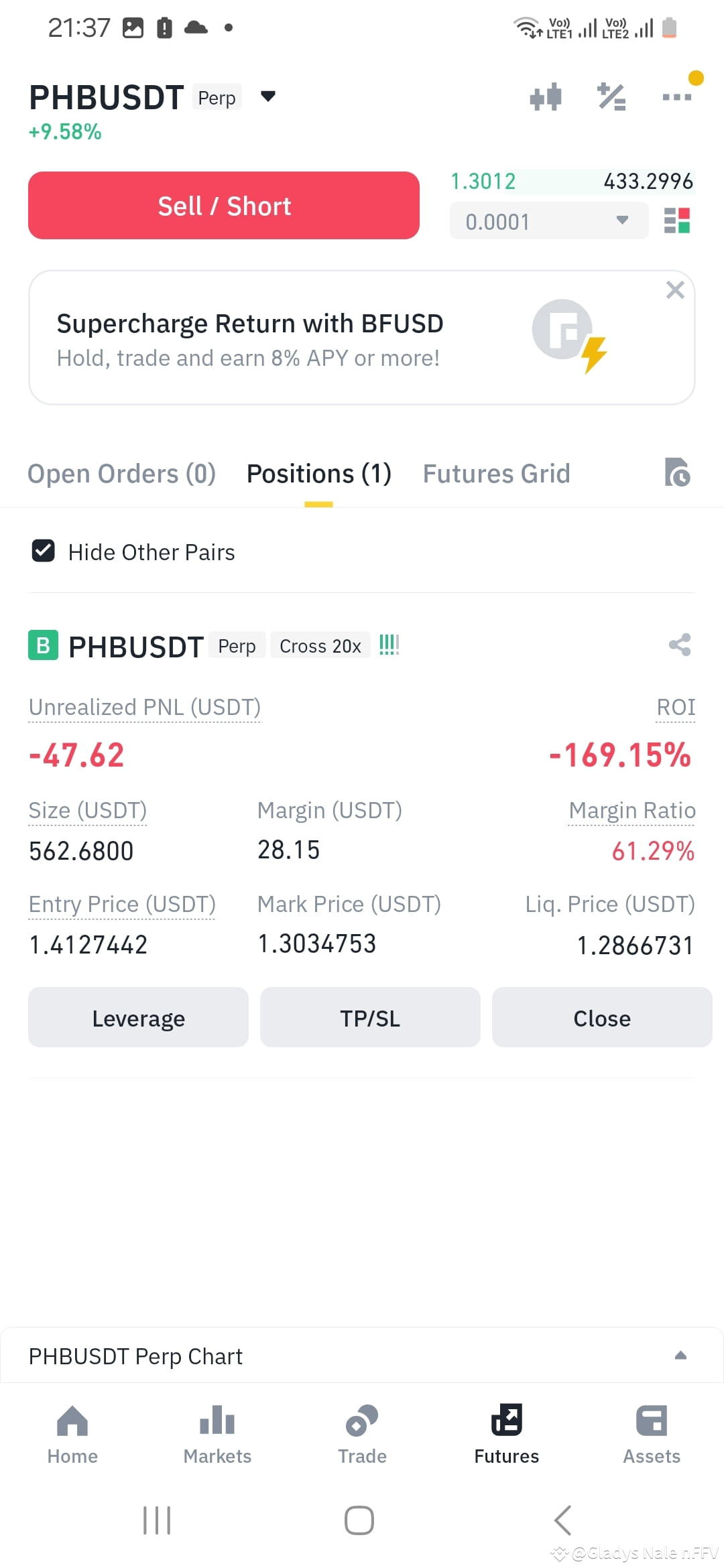This screenshot has width=724, height=1568.
Task: Open the three-dots more options menu
Action: 676,97
